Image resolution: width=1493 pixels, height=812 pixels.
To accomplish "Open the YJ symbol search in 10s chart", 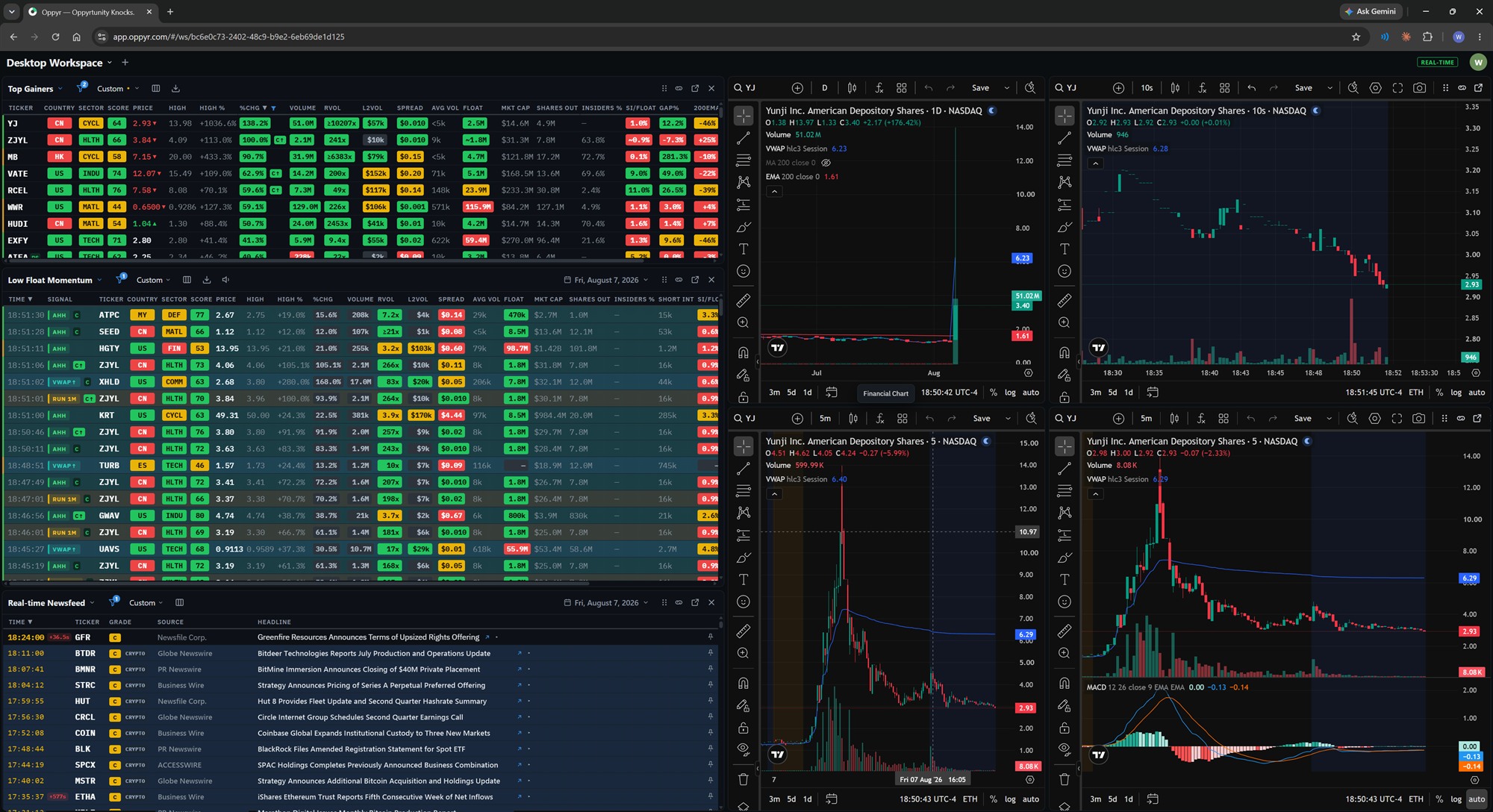I will tap(1066, 88).
